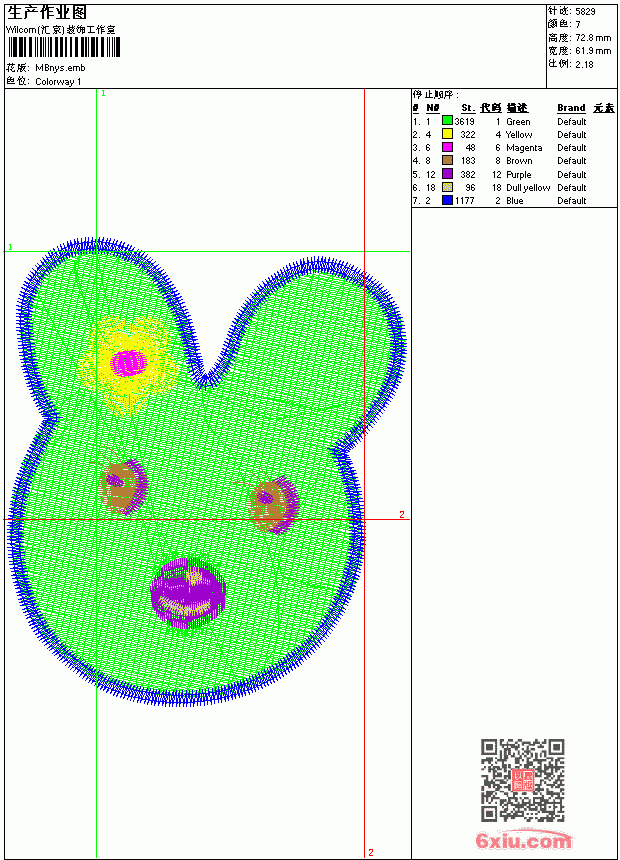Click the dull yellow thread swatch
620x860 pixels.
[447, 188]
